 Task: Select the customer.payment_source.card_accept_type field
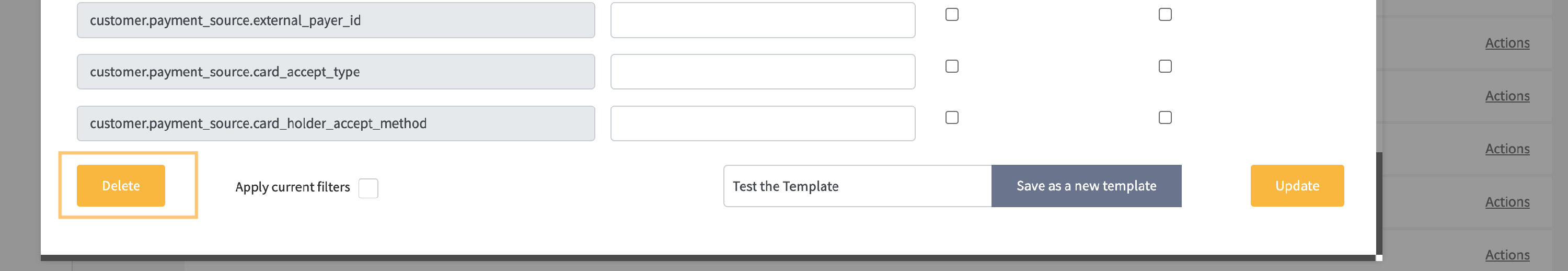pyautogui.click(x=336, y=72)
